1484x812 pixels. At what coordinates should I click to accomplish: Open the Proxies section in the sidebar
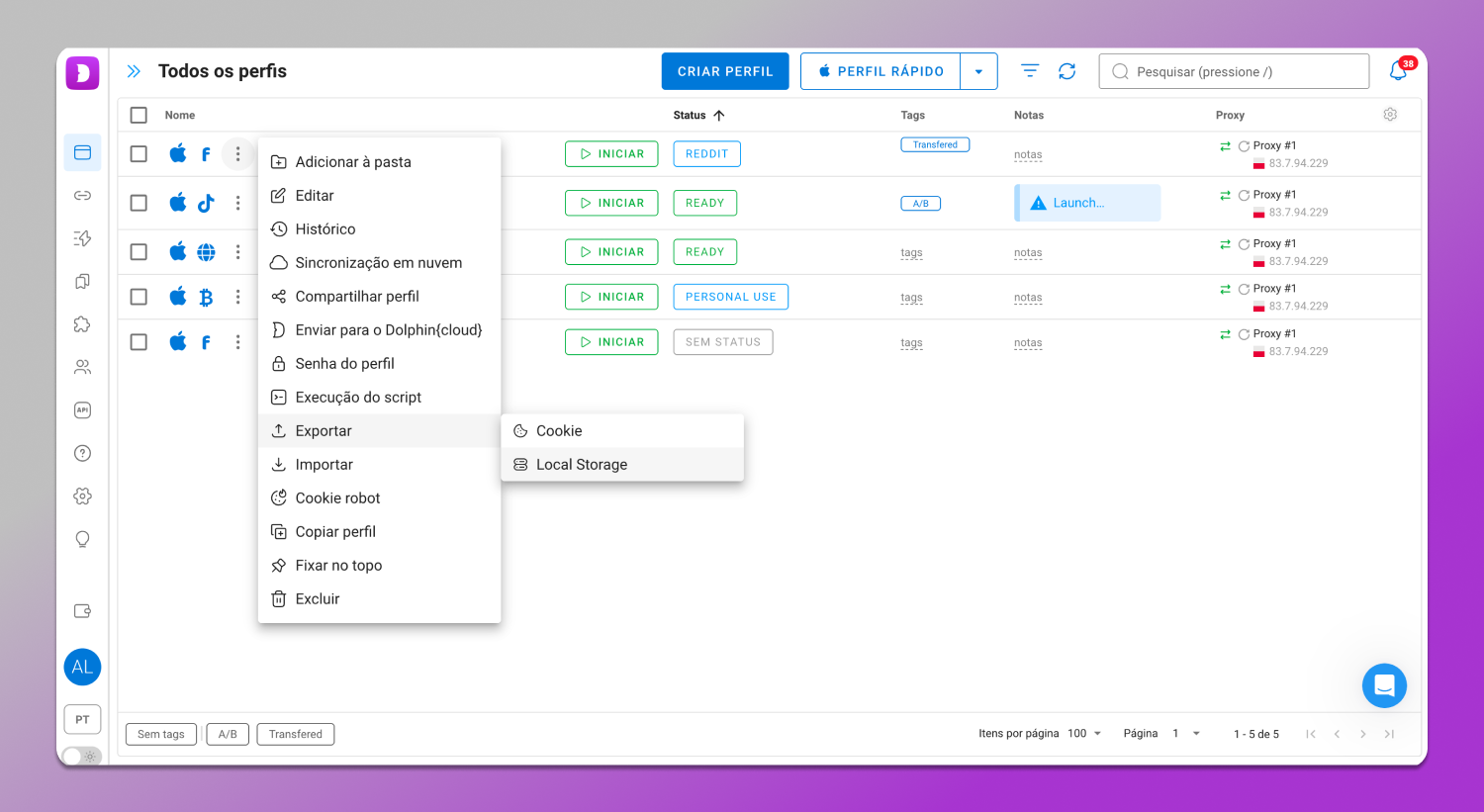[82, 195]
